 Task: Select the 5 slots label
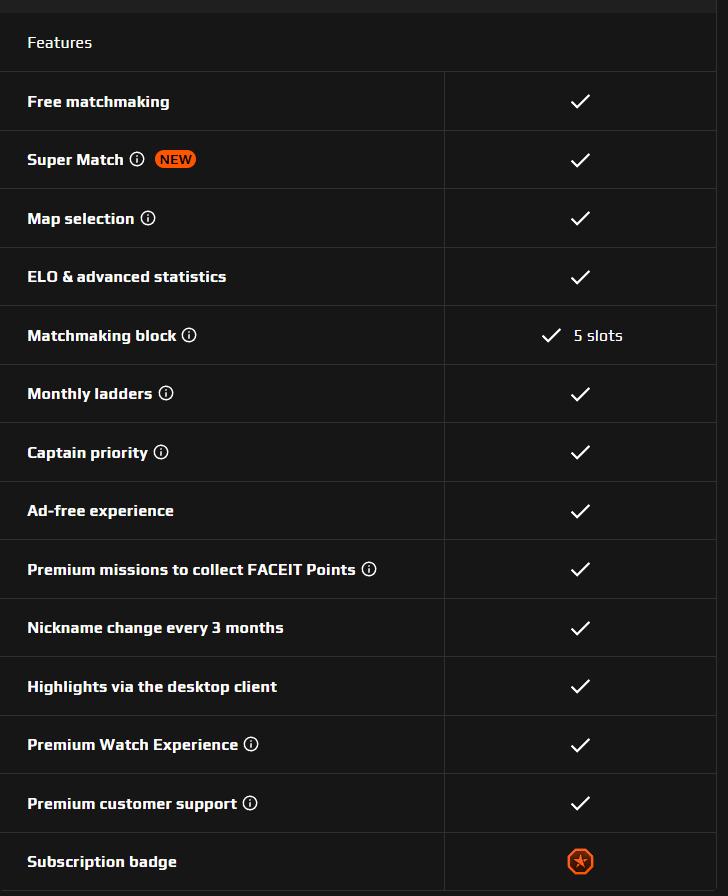598,335
